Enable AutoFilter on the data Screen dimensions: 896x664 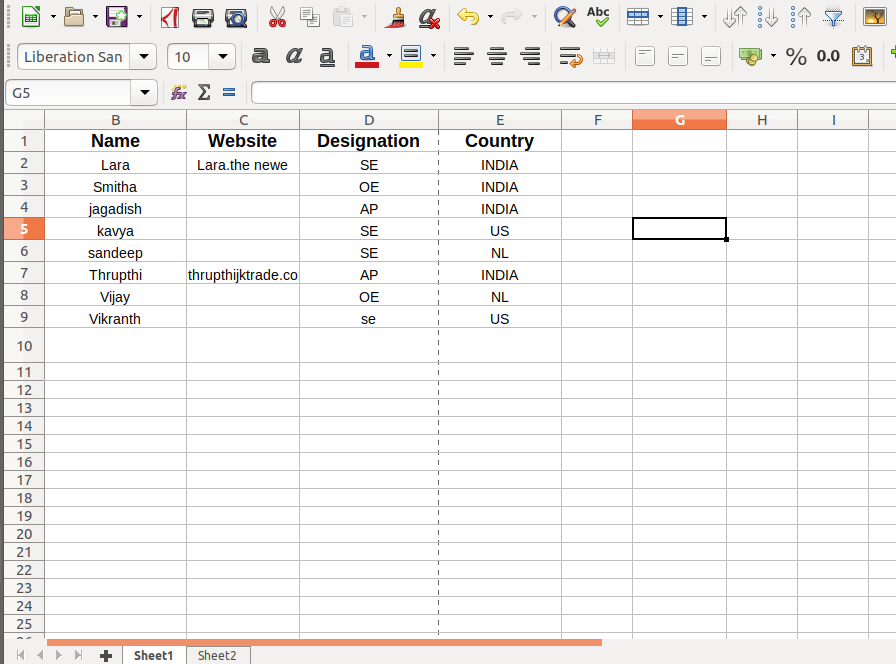(x=833, y=17)
